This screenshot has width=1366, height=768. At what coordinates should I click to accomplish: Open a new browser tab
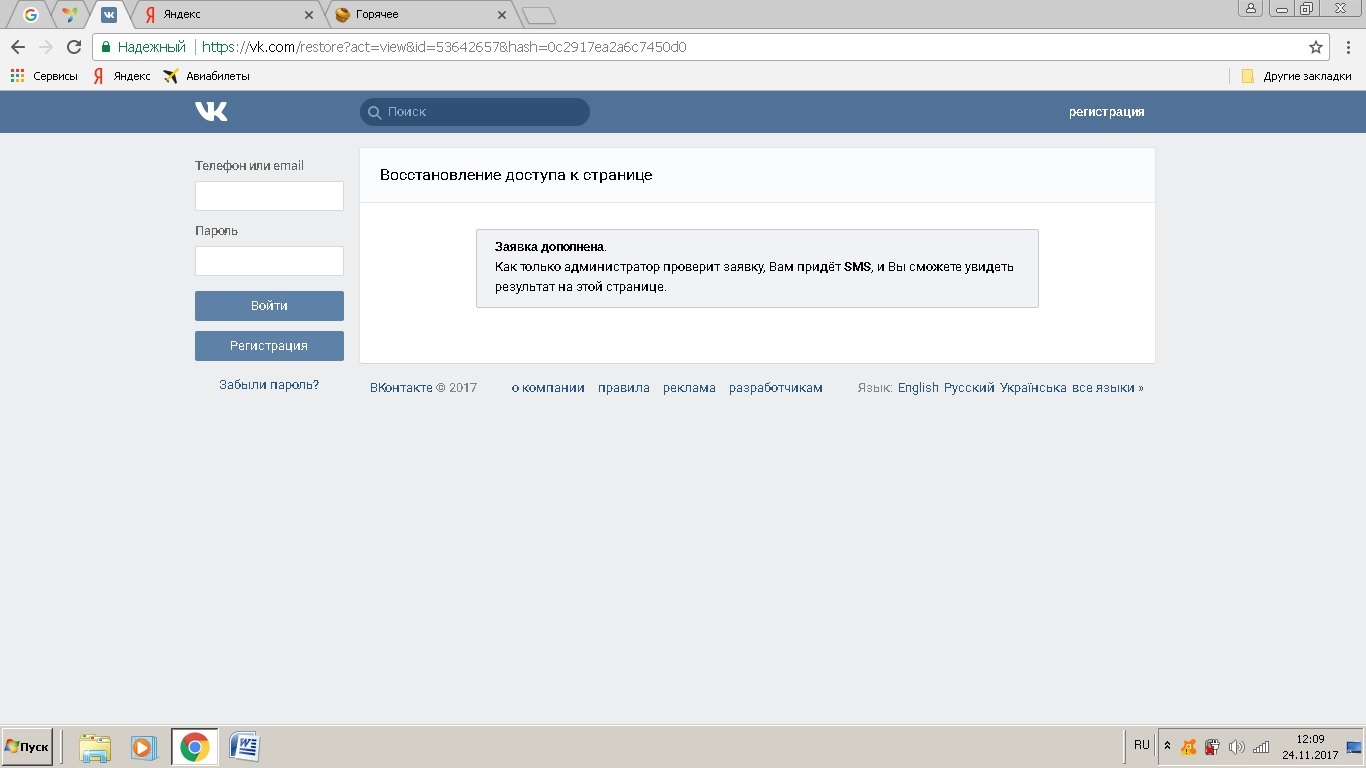click(539, 15)
